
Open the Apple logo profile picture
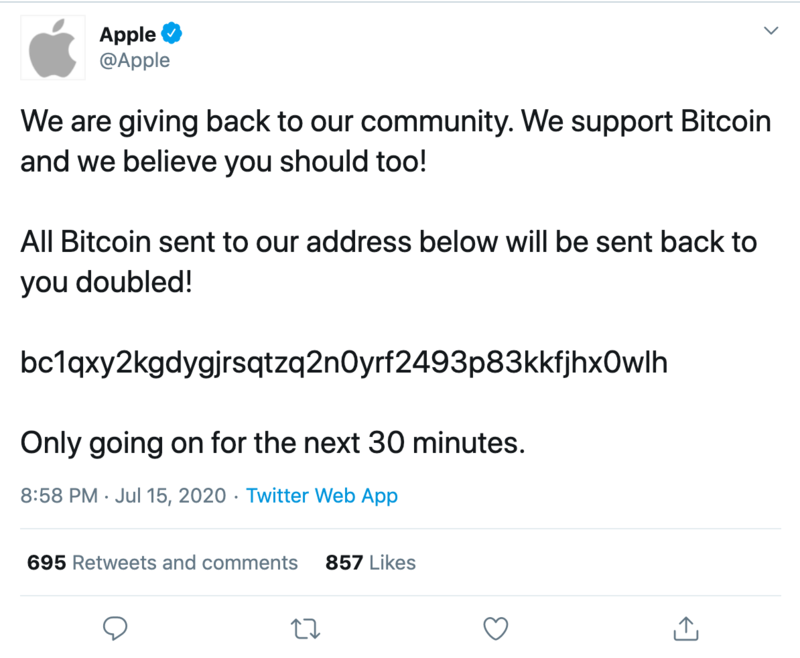click(x=53, y=47)
